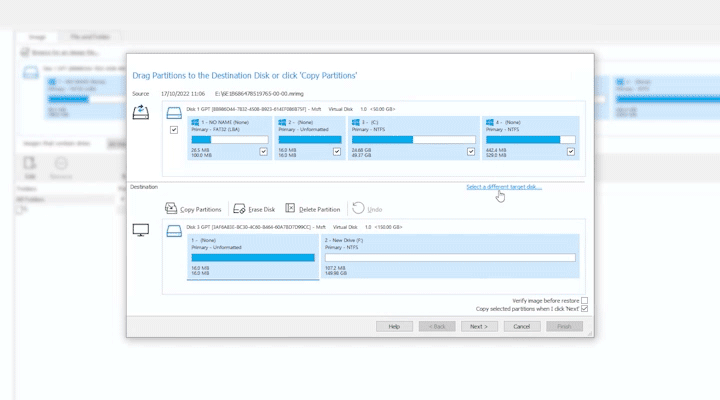
Task: Click the Delete Partition toolbar icon
Action: coord(290,209)
